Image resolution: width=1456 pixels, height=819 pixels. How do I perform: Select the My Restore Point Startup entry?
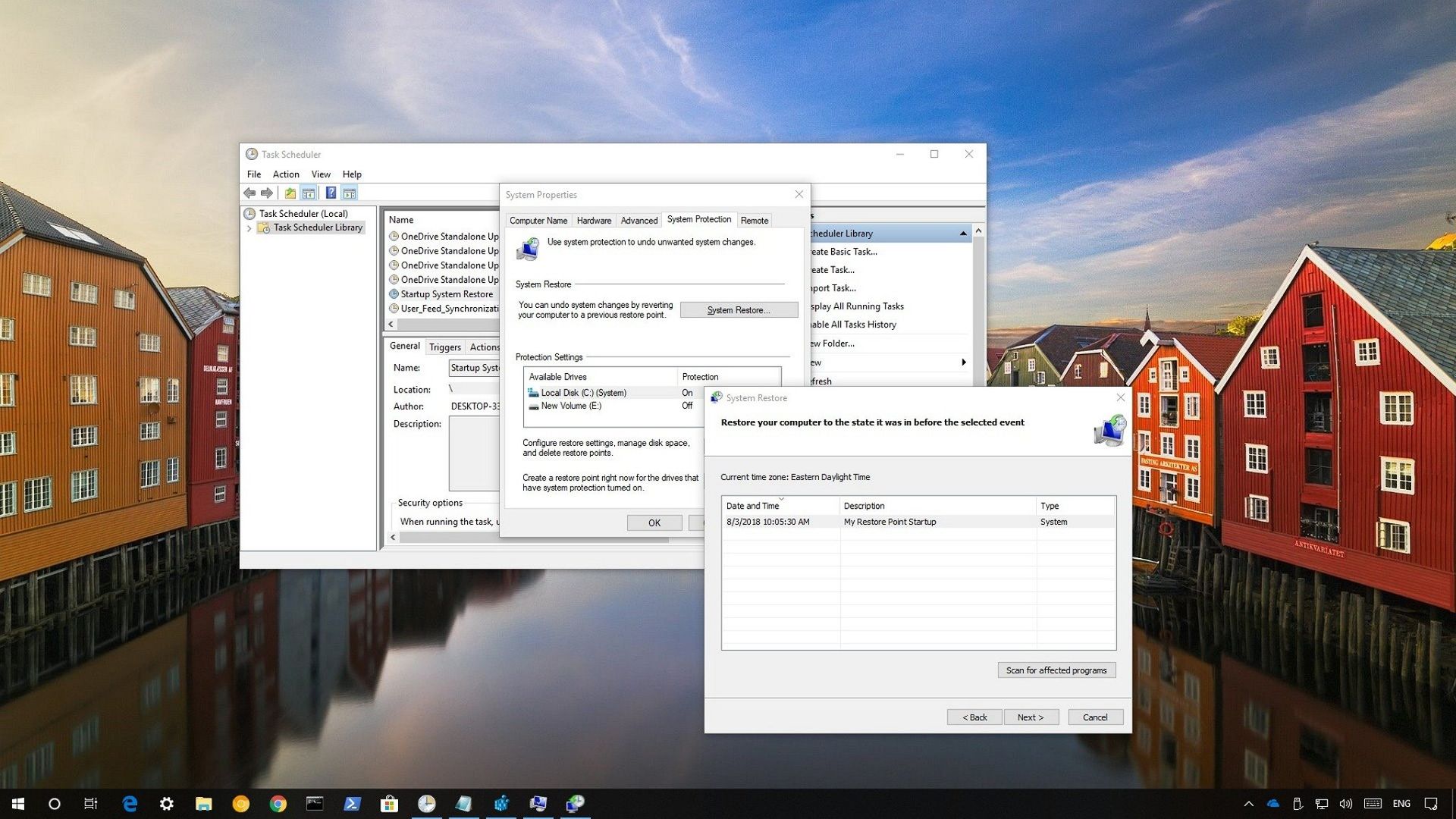(x=890, y=522)
